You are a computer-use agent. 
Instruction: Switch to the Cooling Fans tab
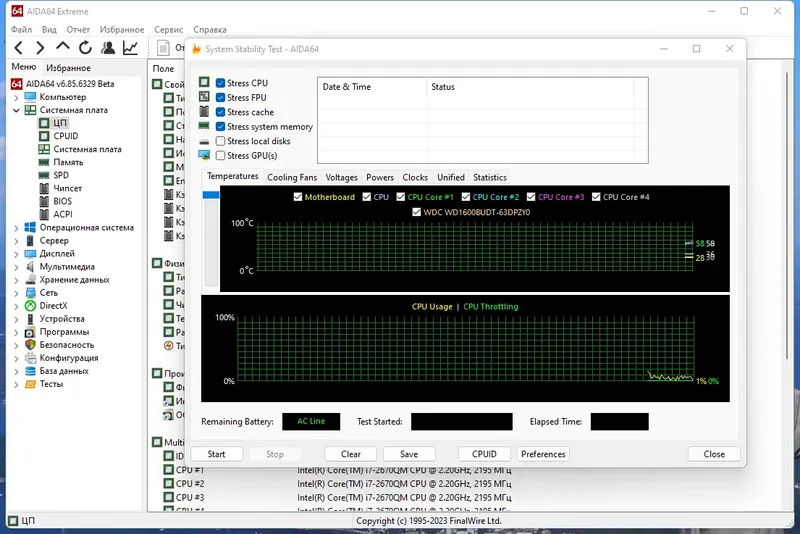(x=292, y=177)
